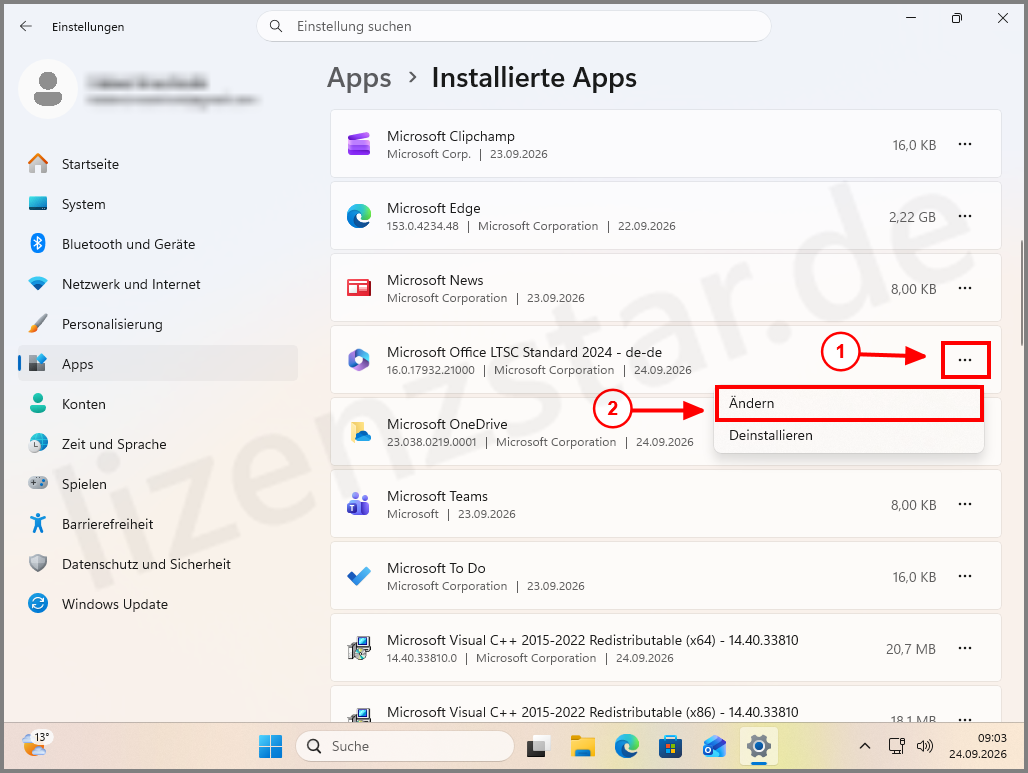Open more options for Microsoft Teams
Image resolution: width=1028 pixels, height=773 pixels.
(x=964, y=504)
